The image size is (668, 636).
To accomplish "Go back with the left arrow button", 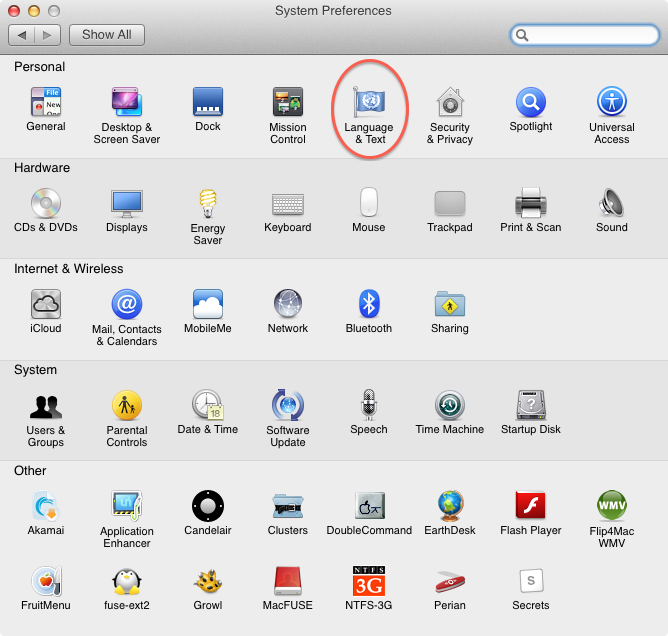I will click(22, 35).
